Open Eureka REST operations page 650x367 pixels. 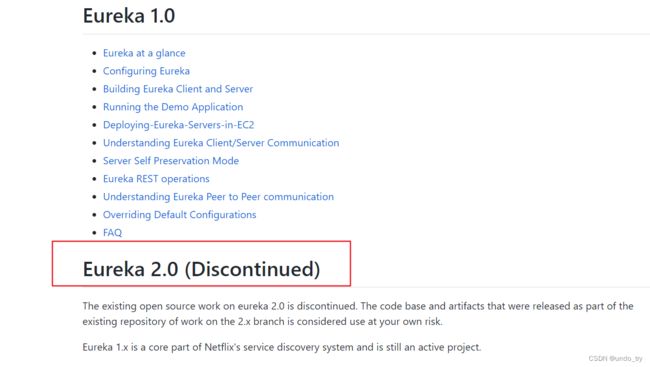[x=156, y=179]
